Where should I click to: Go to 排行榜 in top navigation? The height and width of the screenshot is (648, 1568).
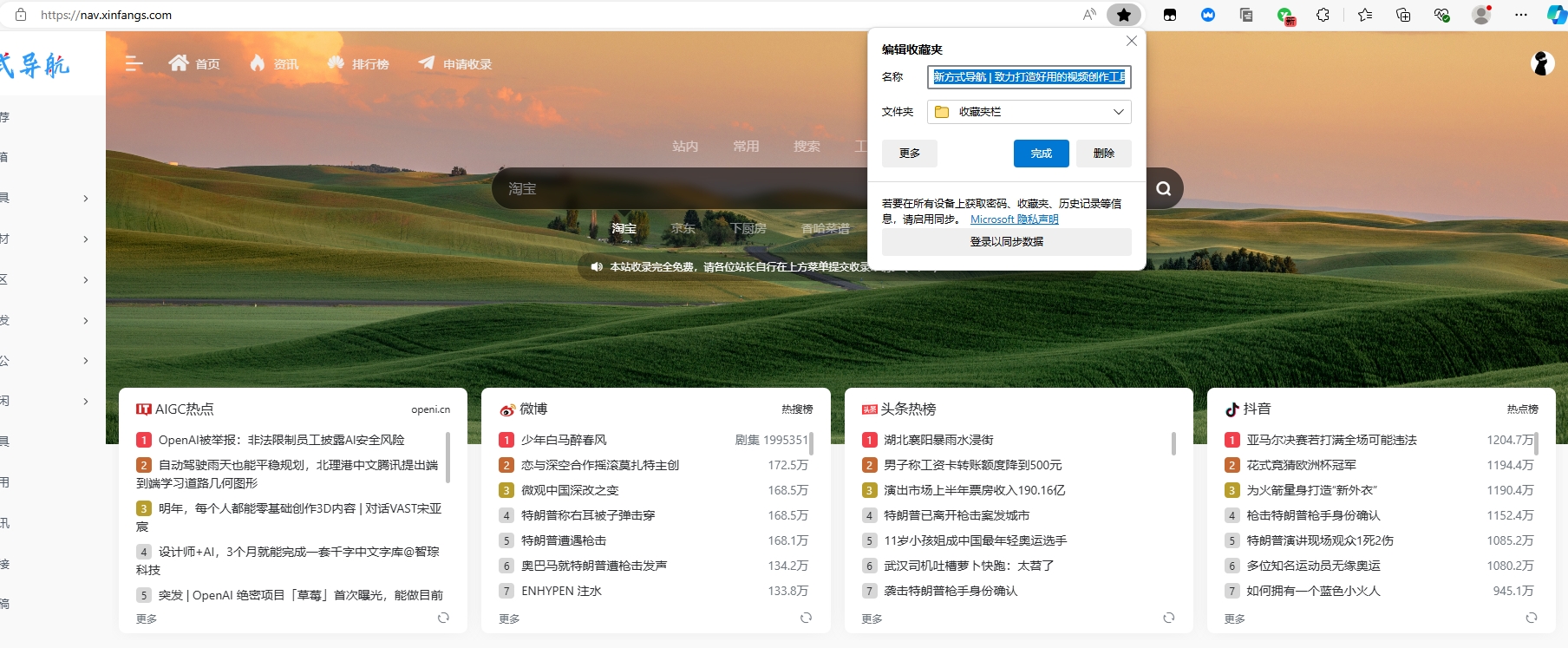[359, 63]
